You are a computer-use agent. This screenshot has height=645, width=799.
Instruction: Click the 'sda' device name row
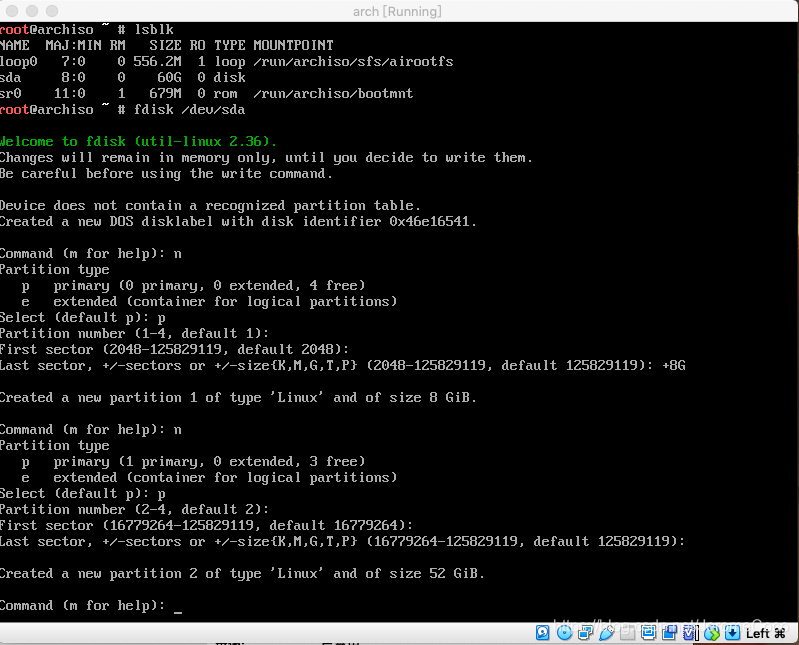pos(123,77)
